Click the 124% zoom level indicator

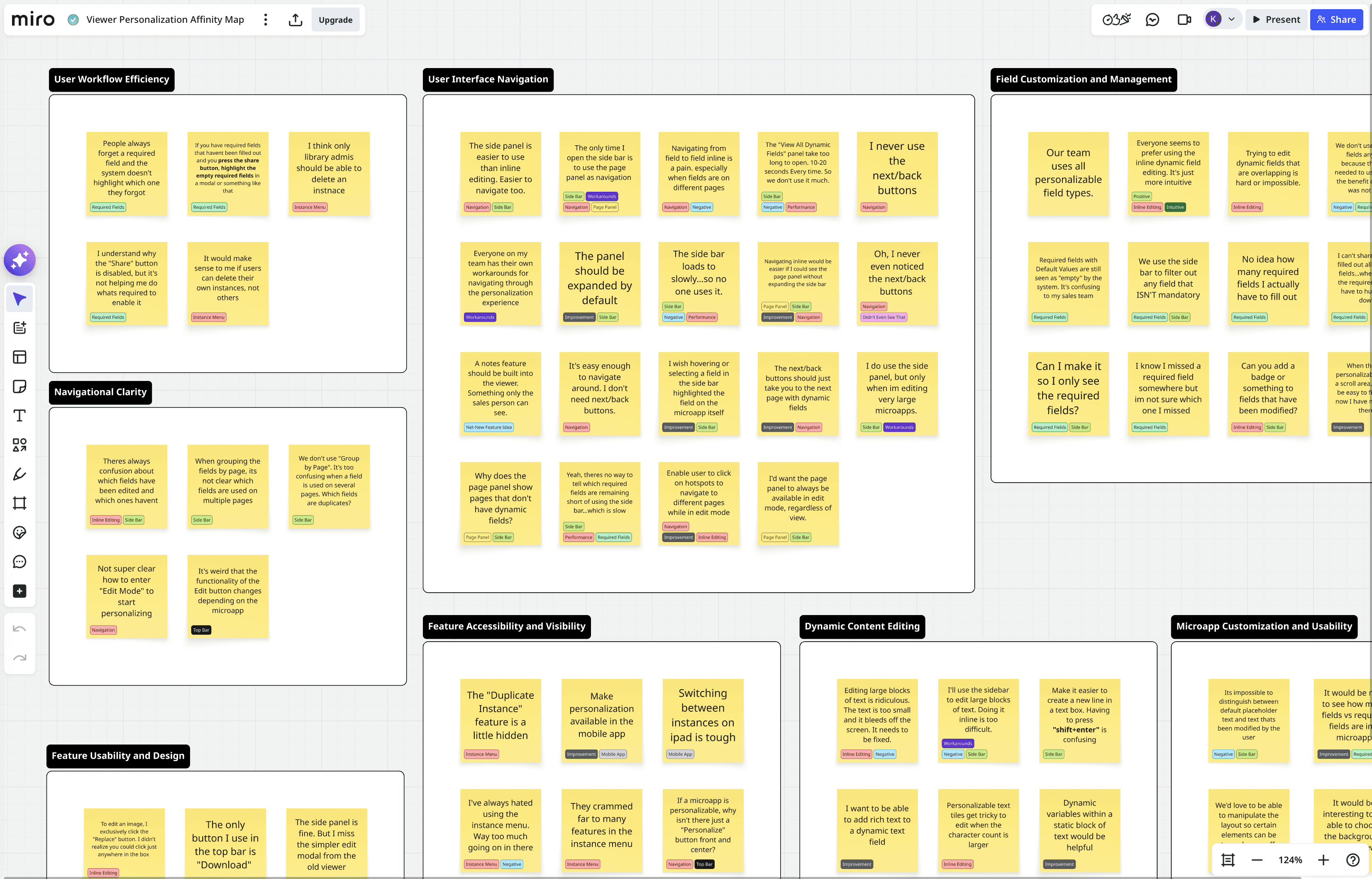(x=1290, y=859)
